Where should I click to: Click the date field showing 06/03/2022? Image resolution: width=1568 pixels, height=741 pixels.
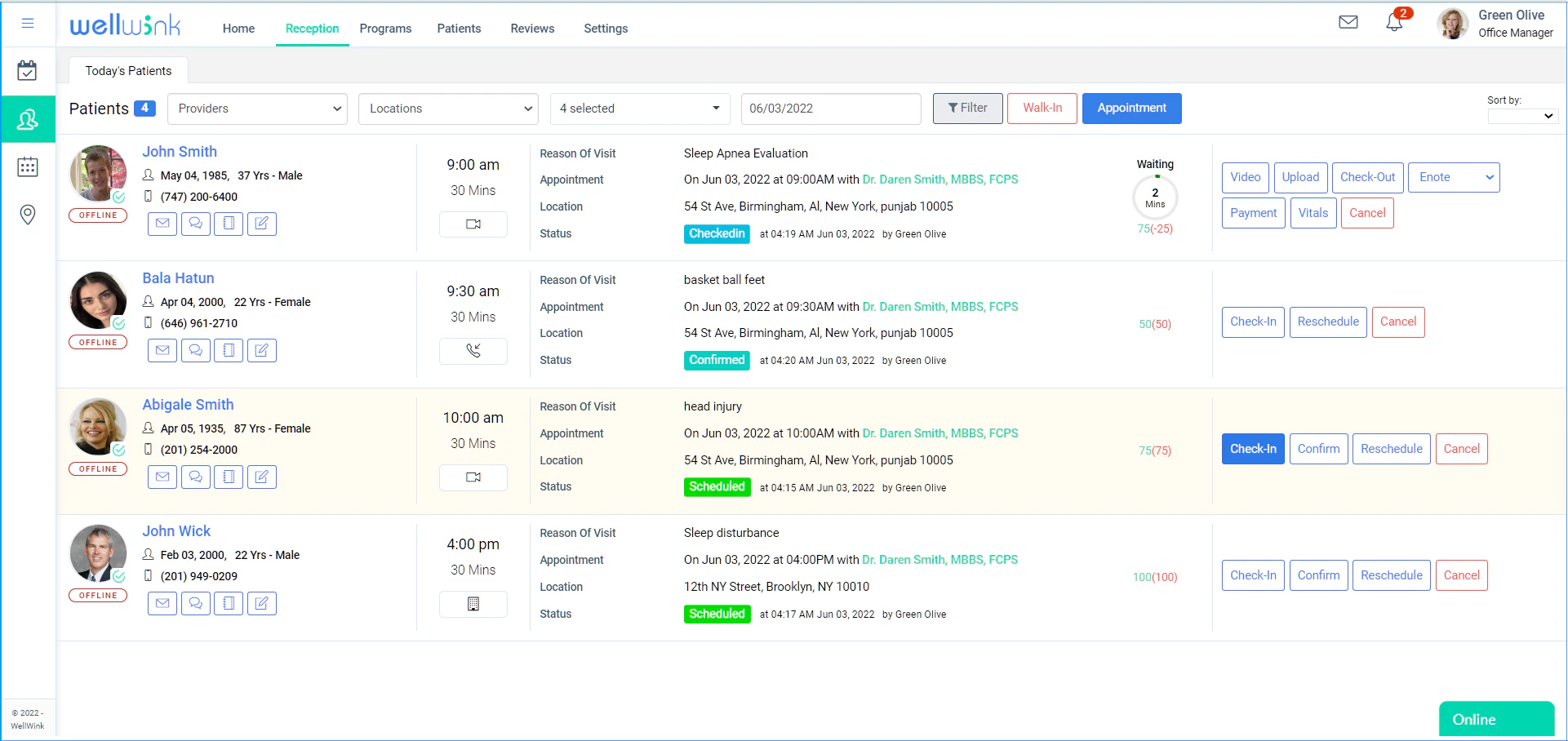point(831,109)
